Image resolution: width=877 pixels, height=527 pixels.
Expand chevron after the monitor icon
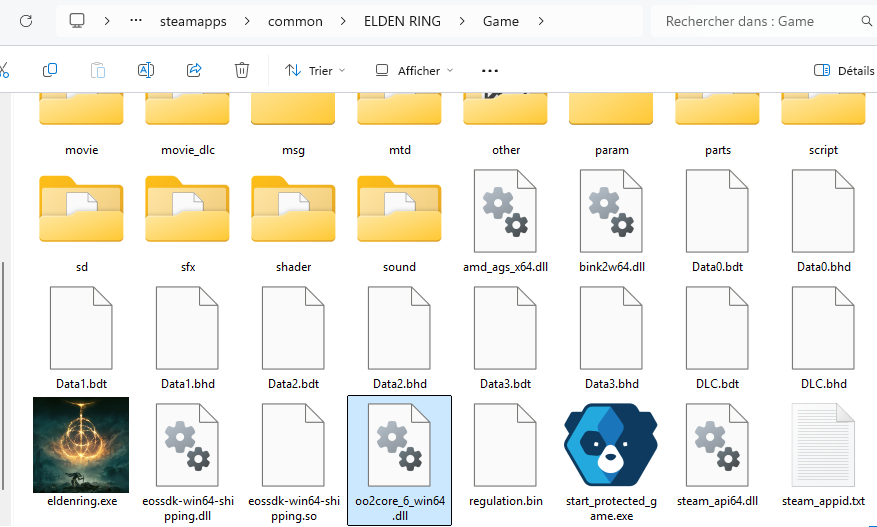pyautogui.click(x=106, y=21)
